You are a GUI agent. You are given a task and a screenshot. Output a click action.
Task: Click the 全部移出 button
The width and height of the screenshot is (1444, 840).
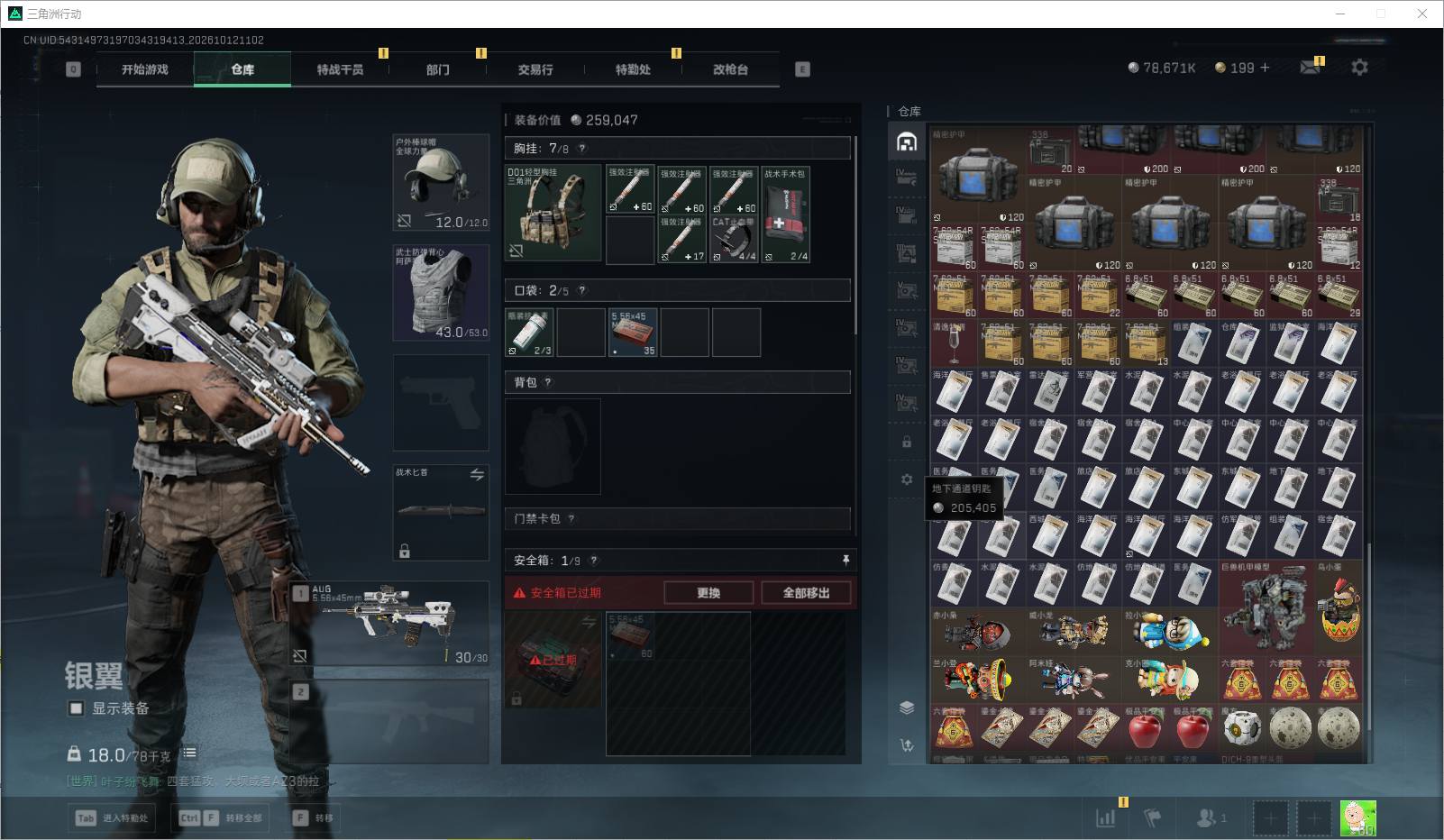point(806,593)
